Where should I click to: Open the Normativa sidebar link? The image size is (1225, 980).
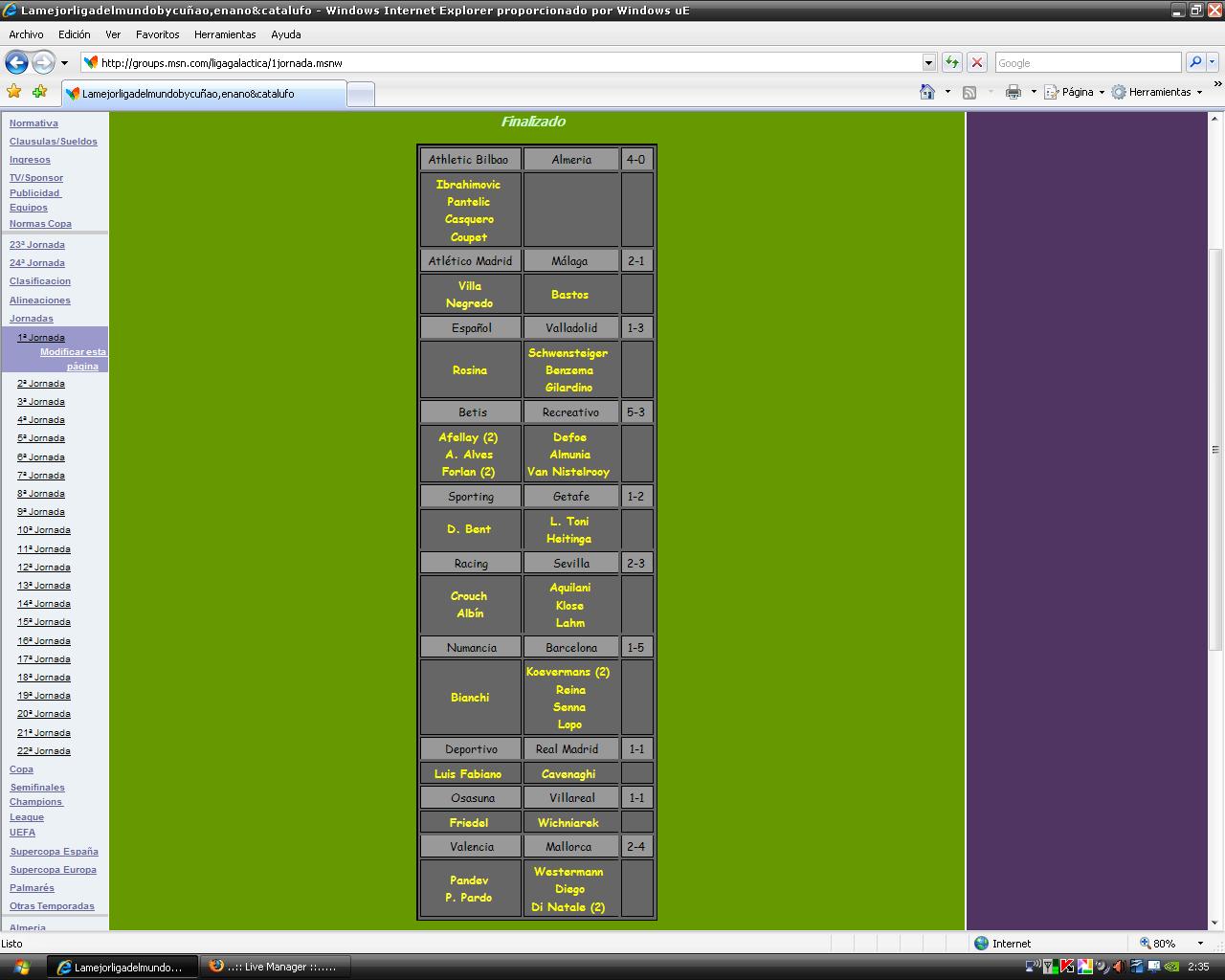[x=33, y=123]
